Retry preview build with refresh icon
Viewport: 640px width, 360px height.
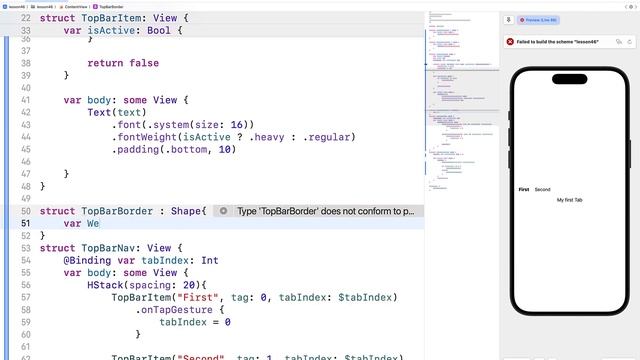[x=629, y=42]
